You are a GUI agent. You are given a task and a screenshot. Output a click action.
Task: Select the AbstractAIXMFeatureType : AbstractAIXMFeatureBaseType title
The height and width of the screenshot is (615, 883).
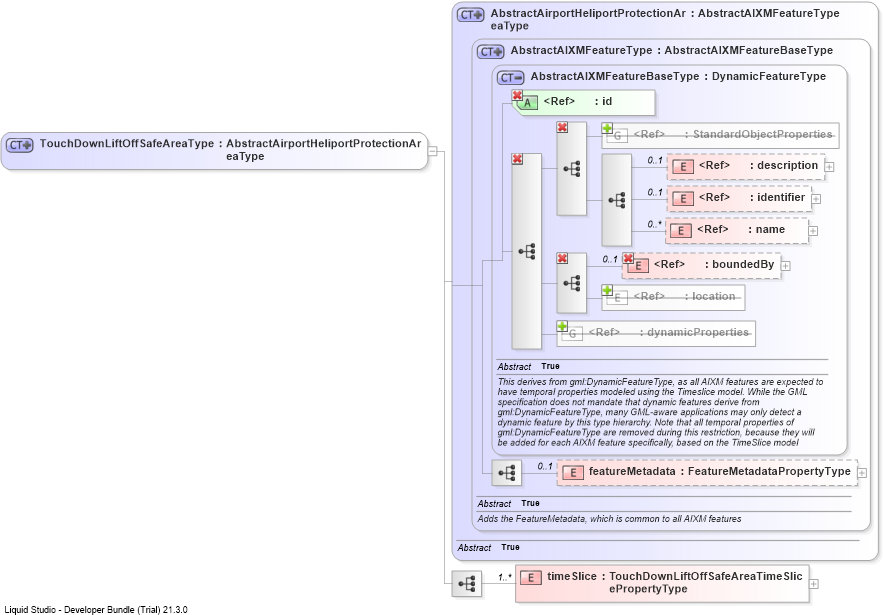[671, 51]
